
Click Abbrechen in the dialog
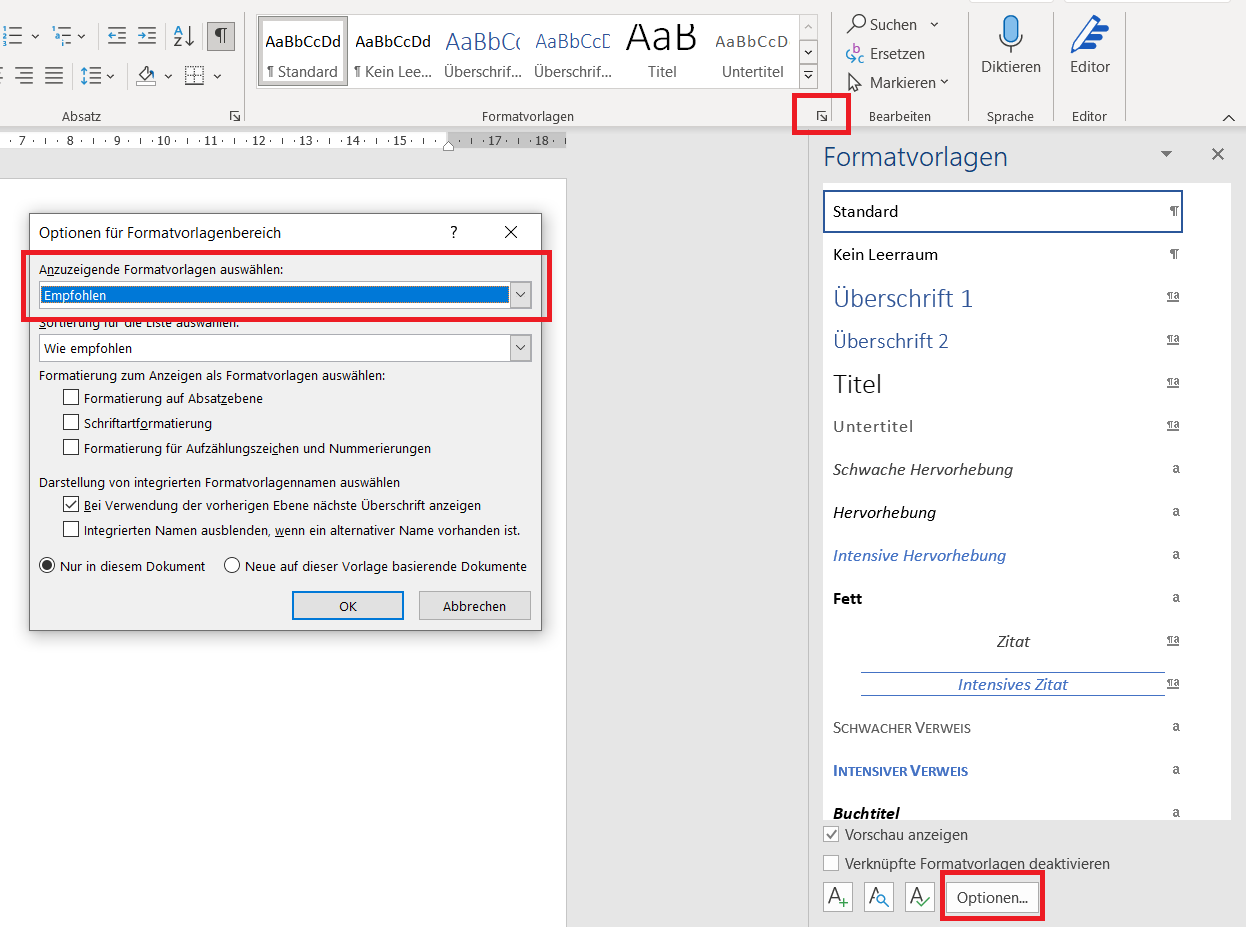[474, 606]
